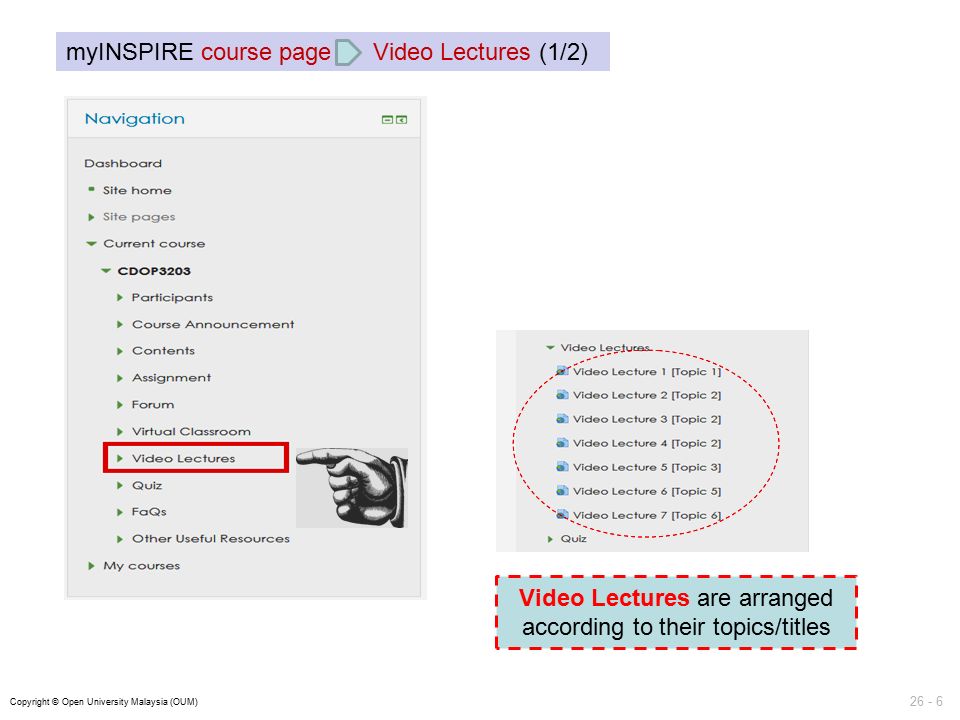Click the Video Lecture 3 resource icon
The width and height of the screenshot is (960, 720).
[x=562, y=419]
